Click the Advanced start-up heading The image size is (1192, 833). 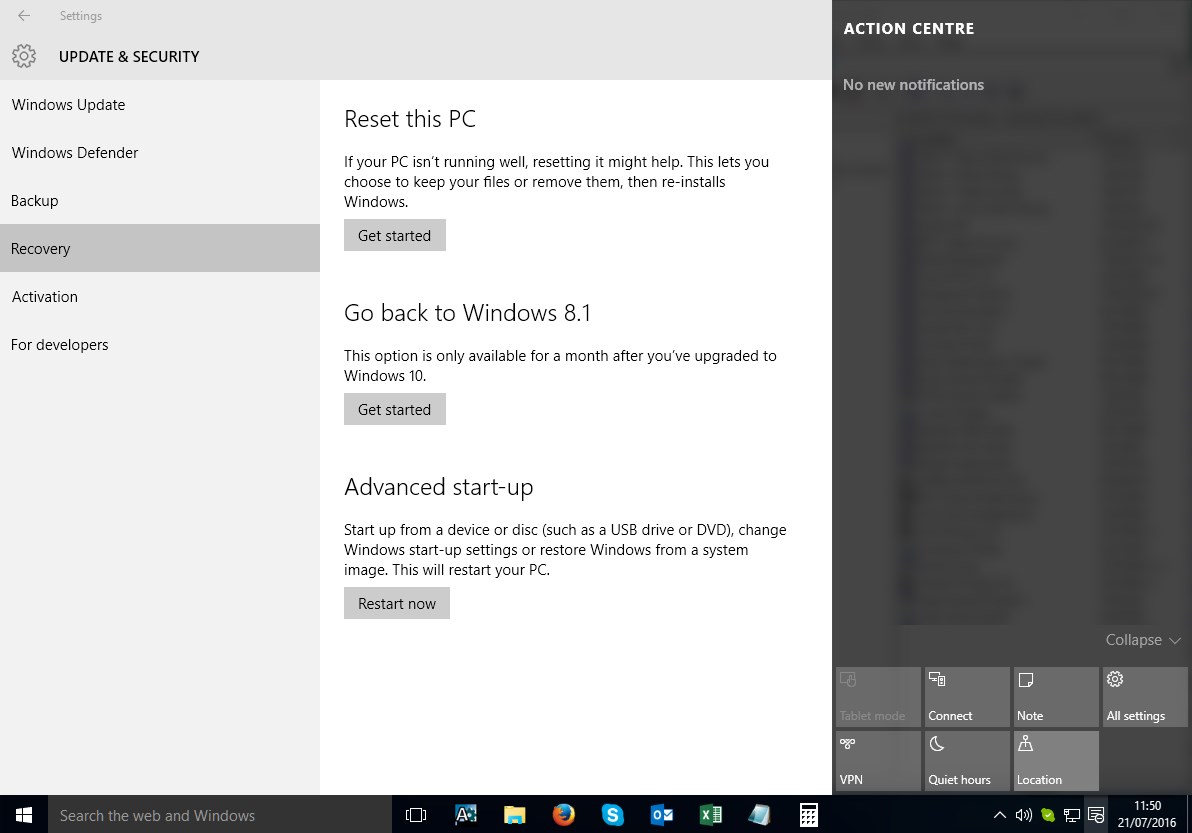click(439, 487)
